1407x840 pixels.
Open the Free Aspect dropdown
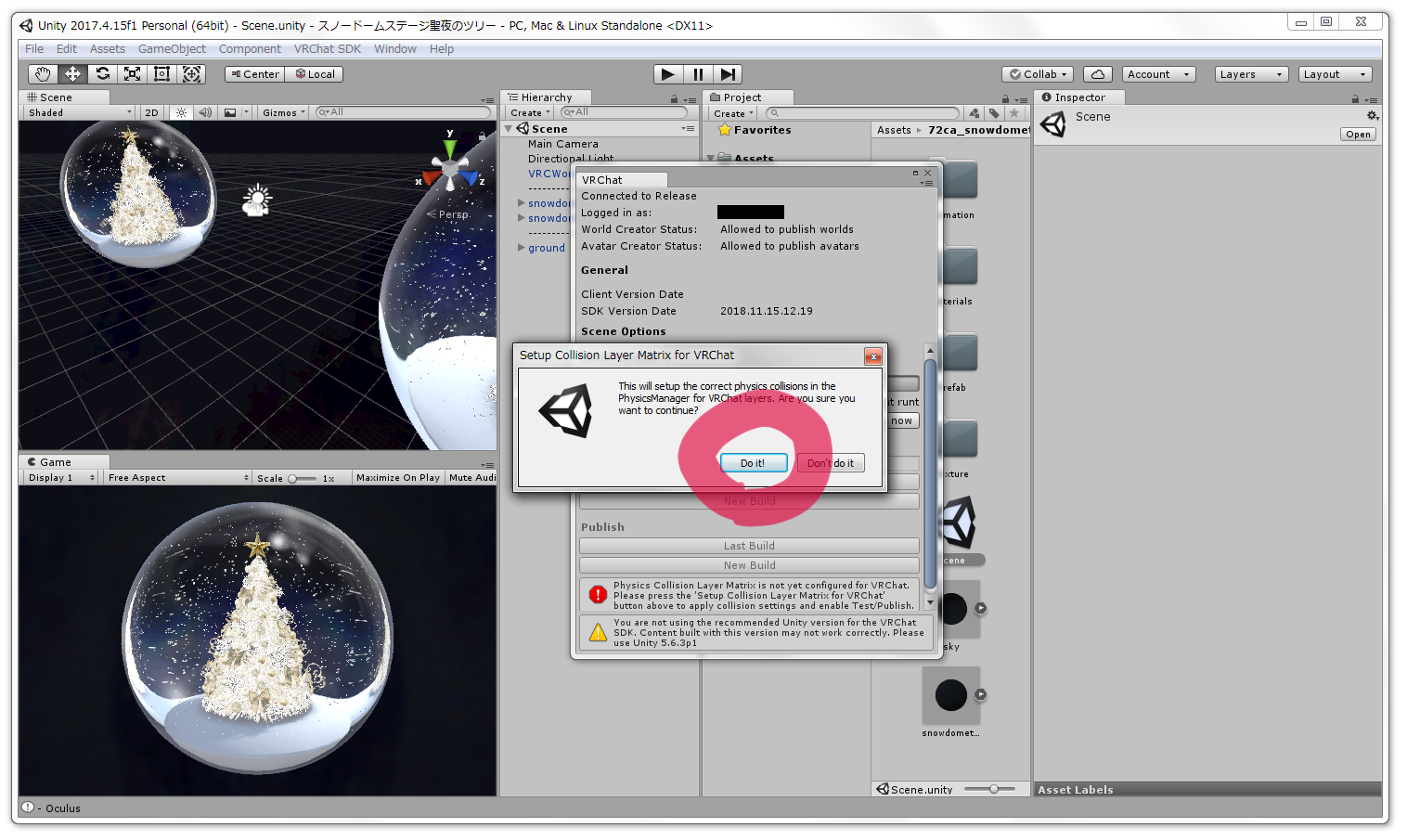pyautogui.click(x=178, y=478)
